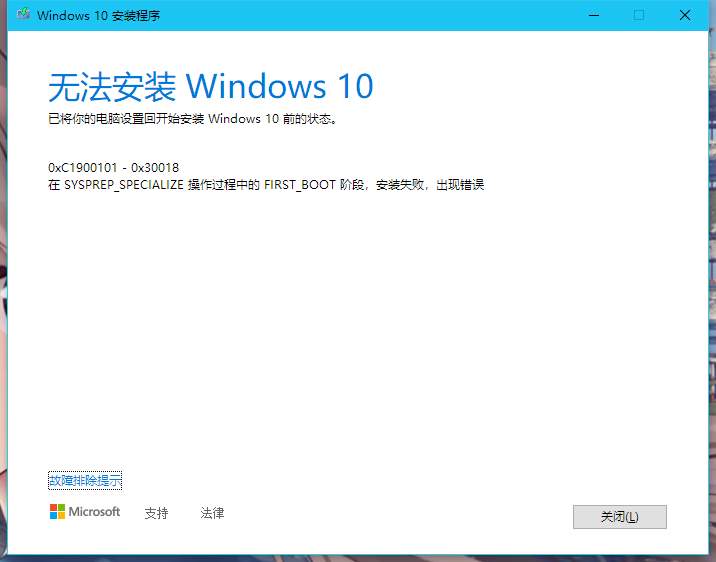Close the window using the title bar X
Image resolution: width=716 pixels, height=562 pixels.
pyautogui.click(x=685, y=15)
